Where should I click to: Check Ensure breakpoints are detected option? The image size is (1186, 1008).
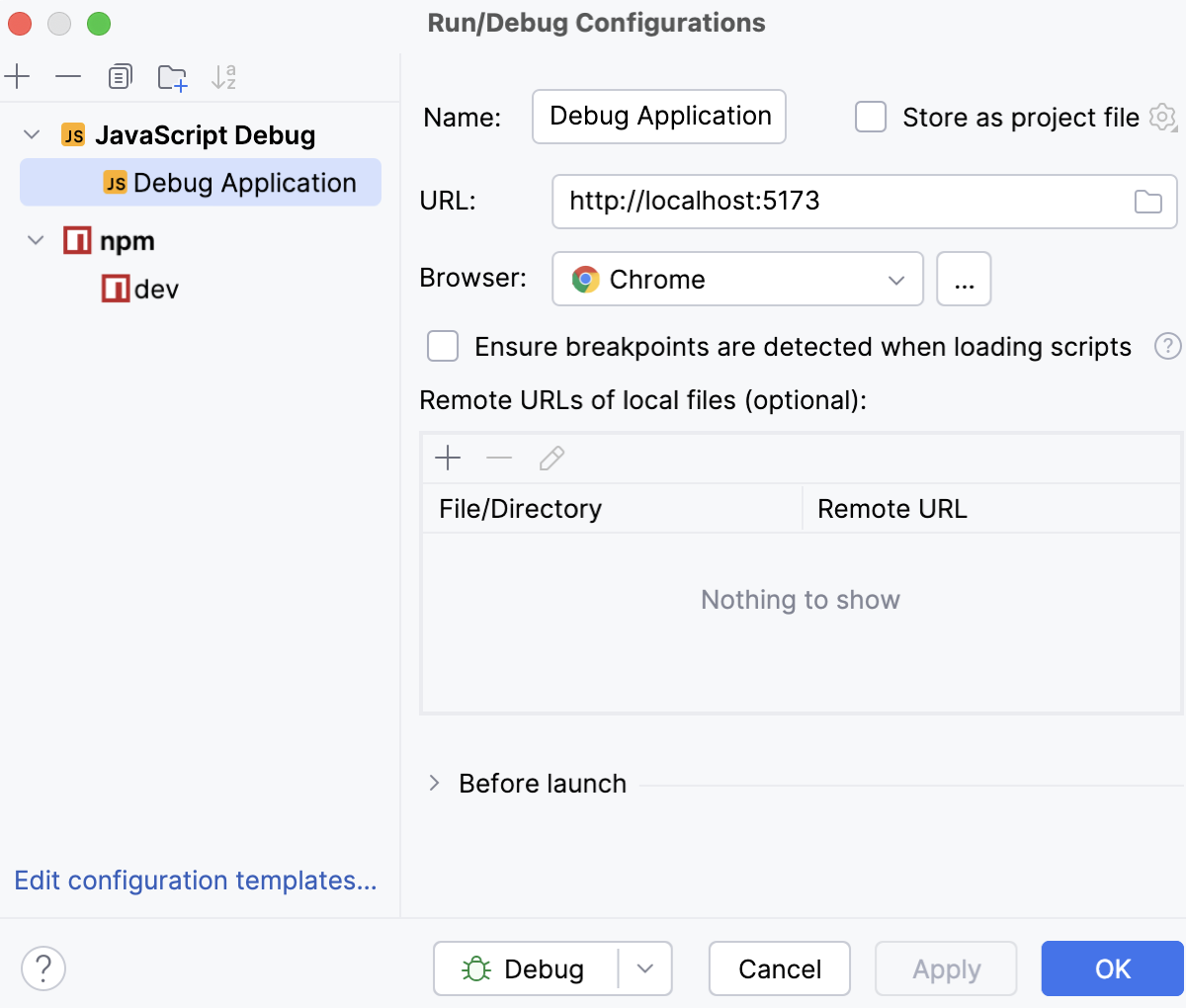click(x=443, y=346)
